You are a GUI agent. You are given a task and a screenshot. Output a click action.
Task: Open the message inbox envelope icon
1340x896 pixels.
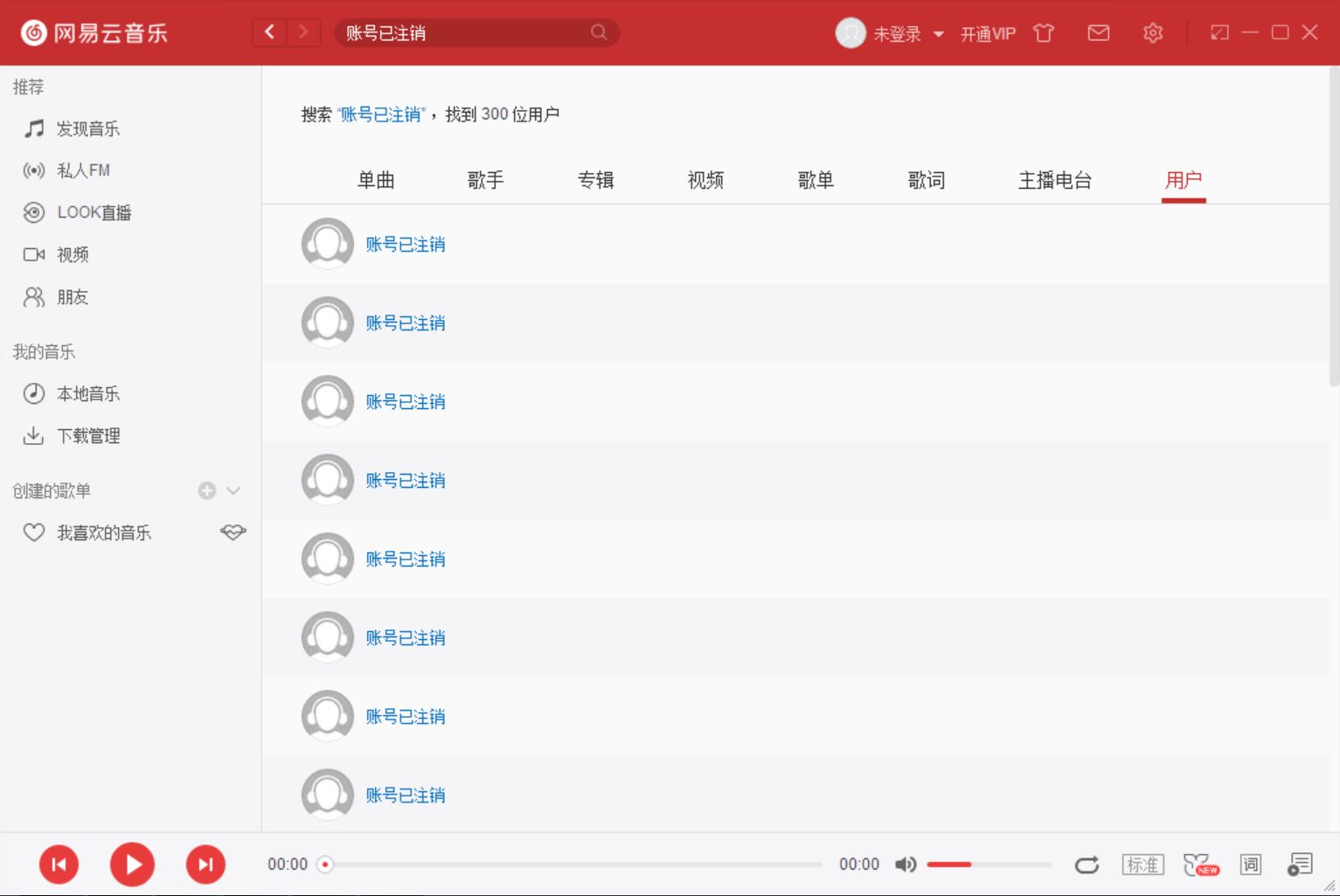tap(1098, 32)
